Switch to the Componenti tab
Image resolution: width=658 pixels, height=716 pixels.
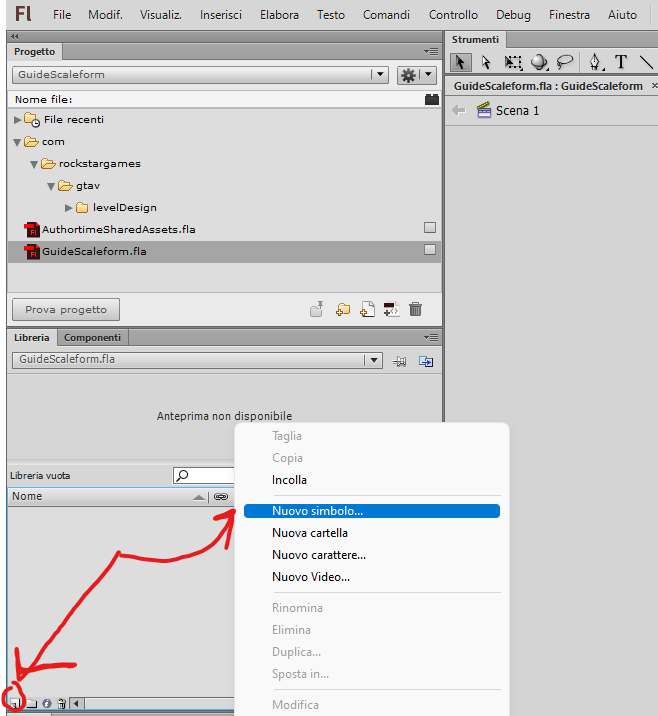(92, 337)
